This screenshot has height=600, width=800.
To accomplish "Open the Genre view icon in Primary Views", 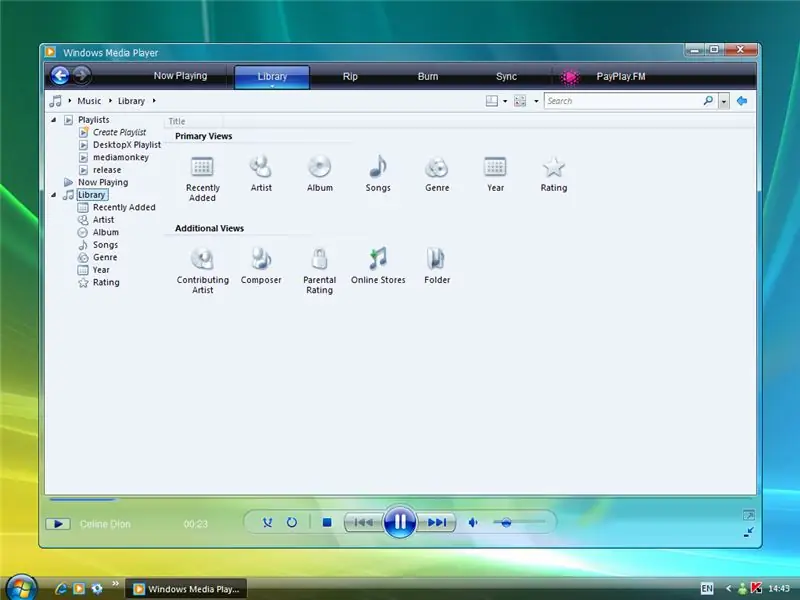I will coord(437,166).
